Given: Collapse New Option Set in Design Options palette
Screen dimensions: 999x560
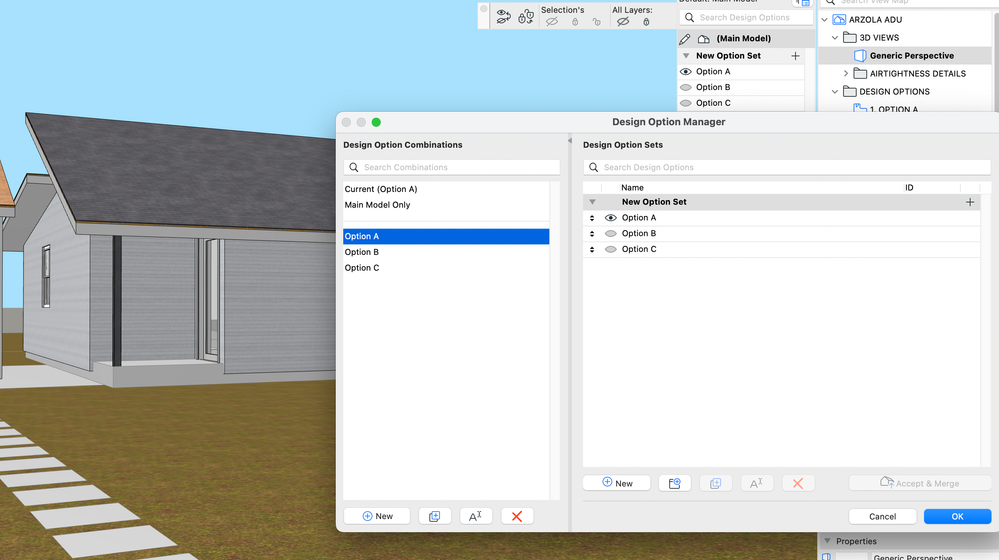Looking at the screenshot, I should coord(686,56).
